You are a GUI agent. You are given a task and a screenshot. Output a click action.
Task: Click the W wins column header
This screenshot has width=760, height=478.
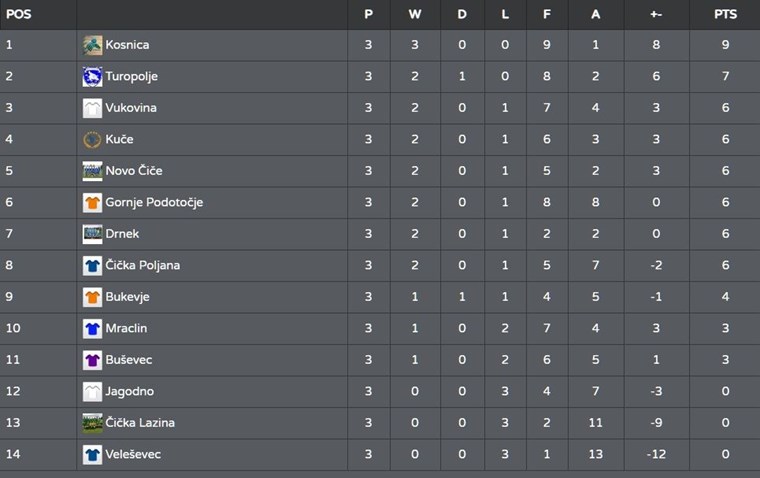click(415, 14)
